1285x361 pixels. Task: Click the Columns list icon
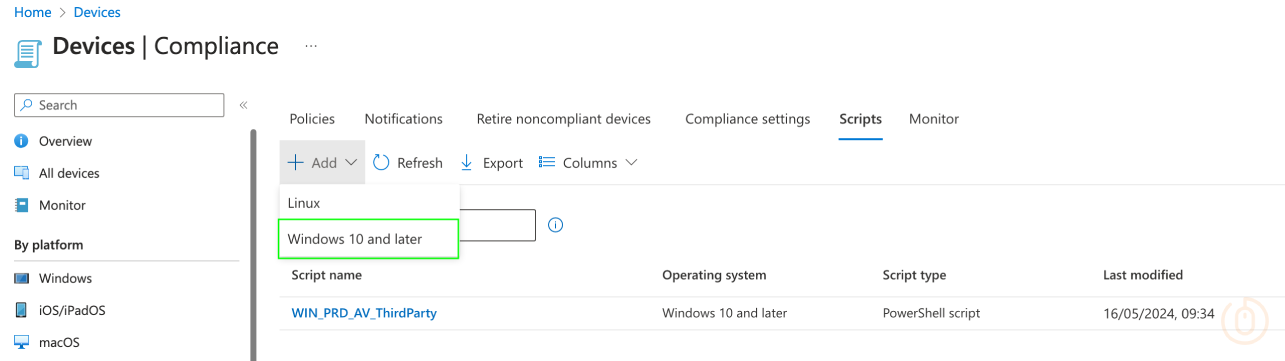coord(547,162)
